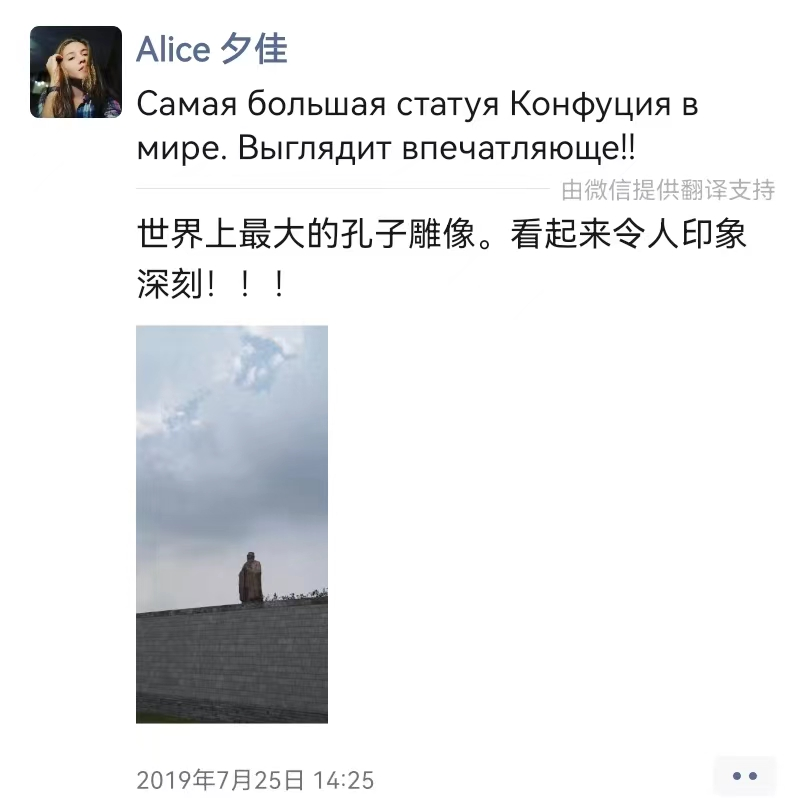Click the word 'Alice' in the username
800x798 pixels.
[173, 50]
